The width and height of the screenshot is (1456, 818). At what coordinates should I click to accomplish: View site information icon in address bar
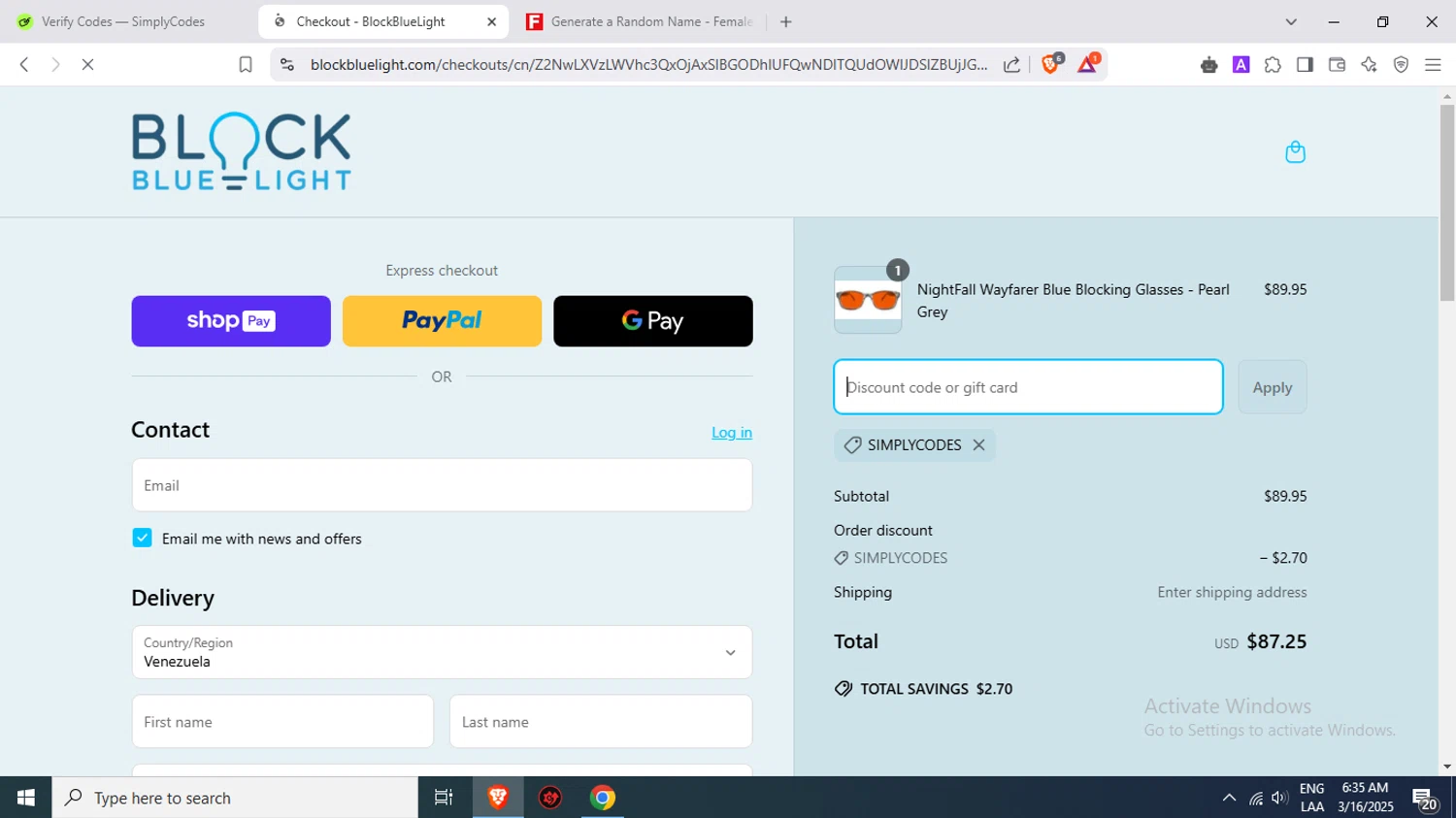pyautogui.click(x=286, y=64)
